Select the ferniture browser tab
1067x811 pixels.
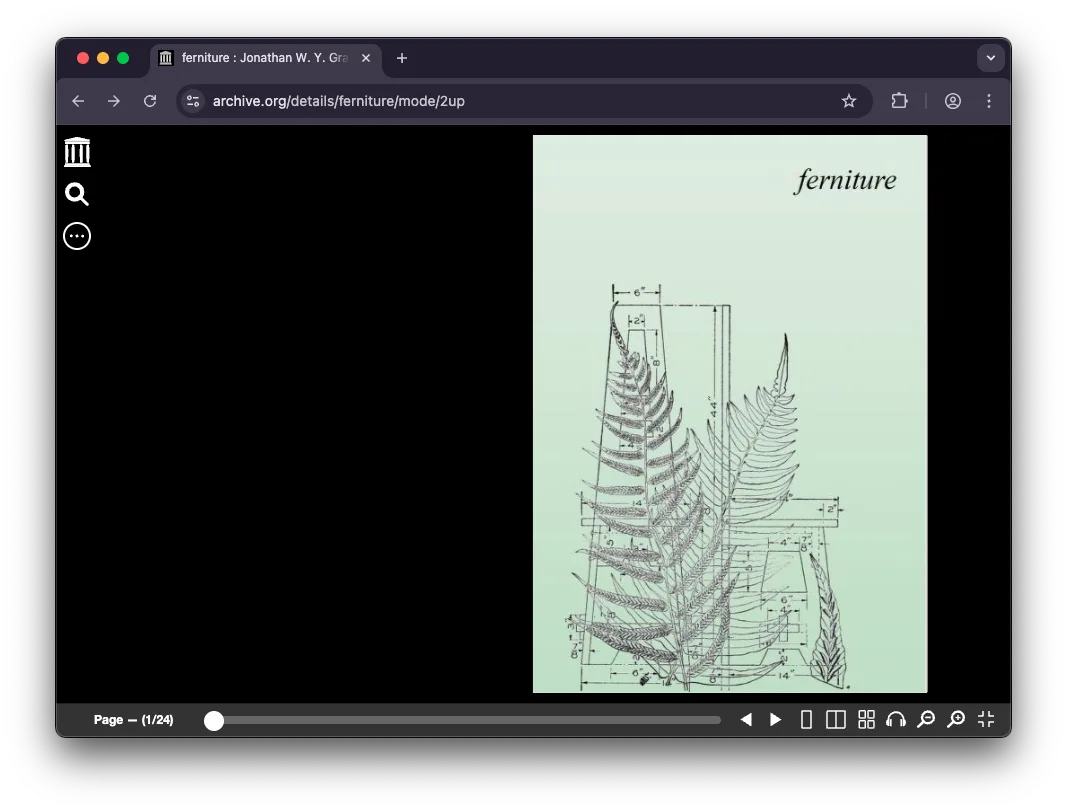pyautogui.click(x=264, y=58)
